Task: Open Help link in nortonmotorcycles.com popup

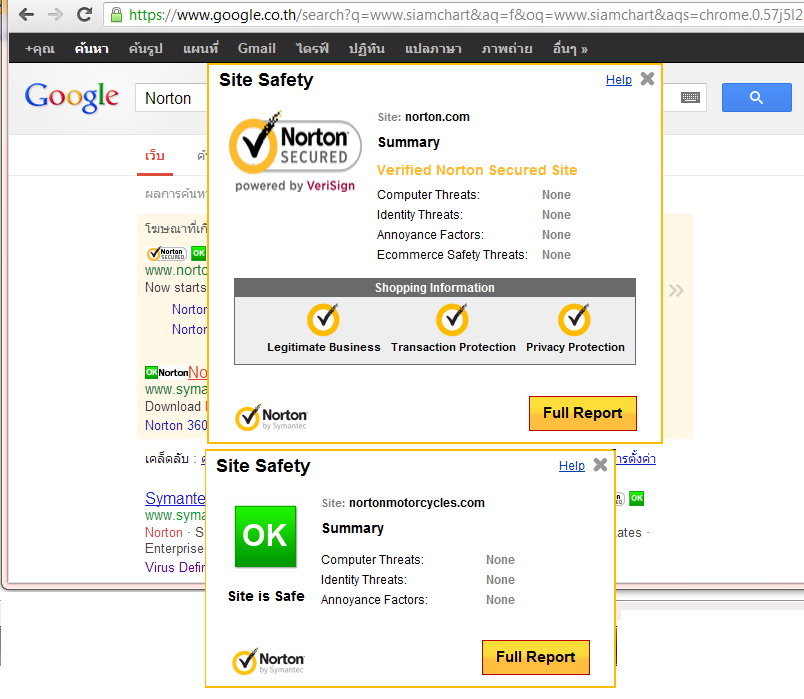Action: (572, 466)
